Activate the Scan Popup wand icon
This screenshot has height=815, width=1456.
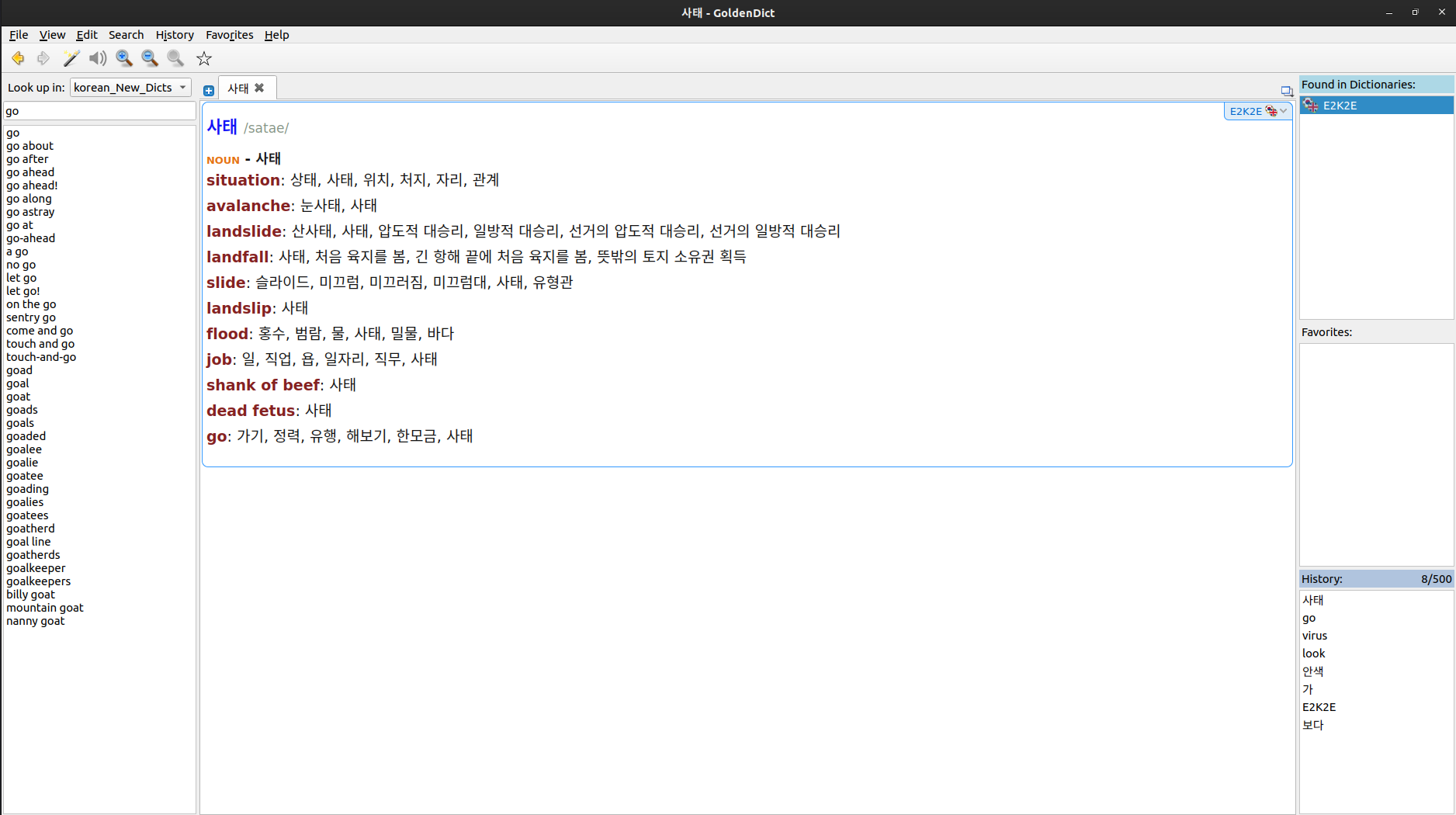pyautogui.click(x=71, y=58)
